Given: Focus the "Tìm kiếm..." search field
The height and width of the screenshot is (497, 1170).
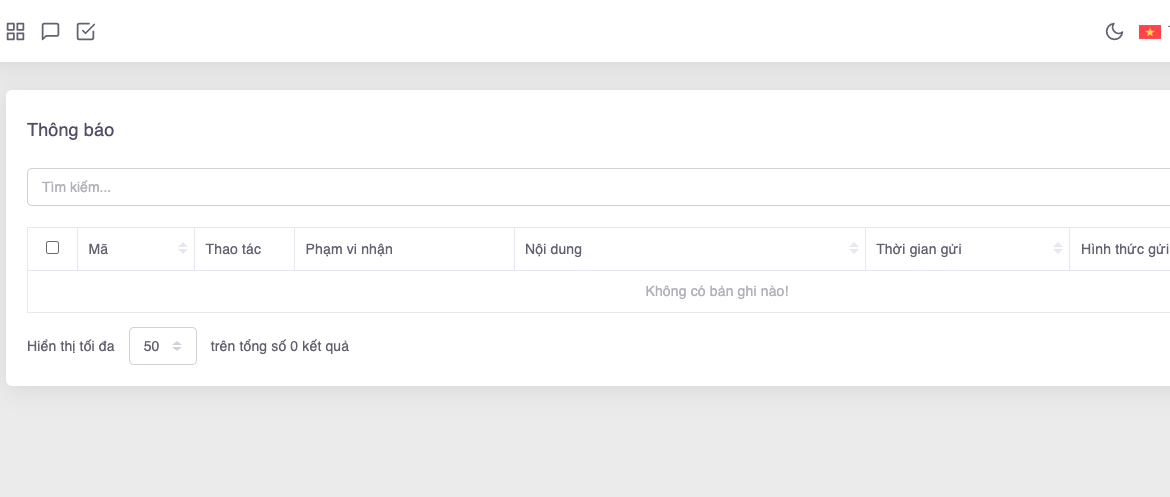Looking at the screenshot, I should coord(600,187).
